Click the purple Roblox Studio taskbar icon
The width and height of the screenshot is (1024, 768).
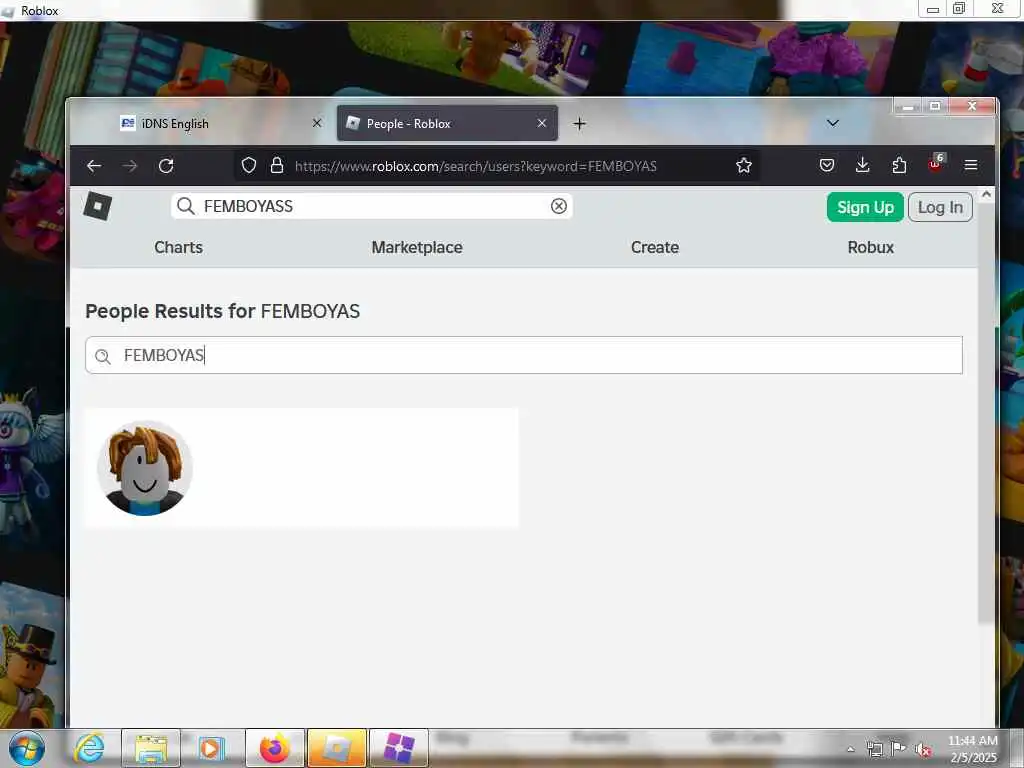pyautogui.click(x=399, y=748)
